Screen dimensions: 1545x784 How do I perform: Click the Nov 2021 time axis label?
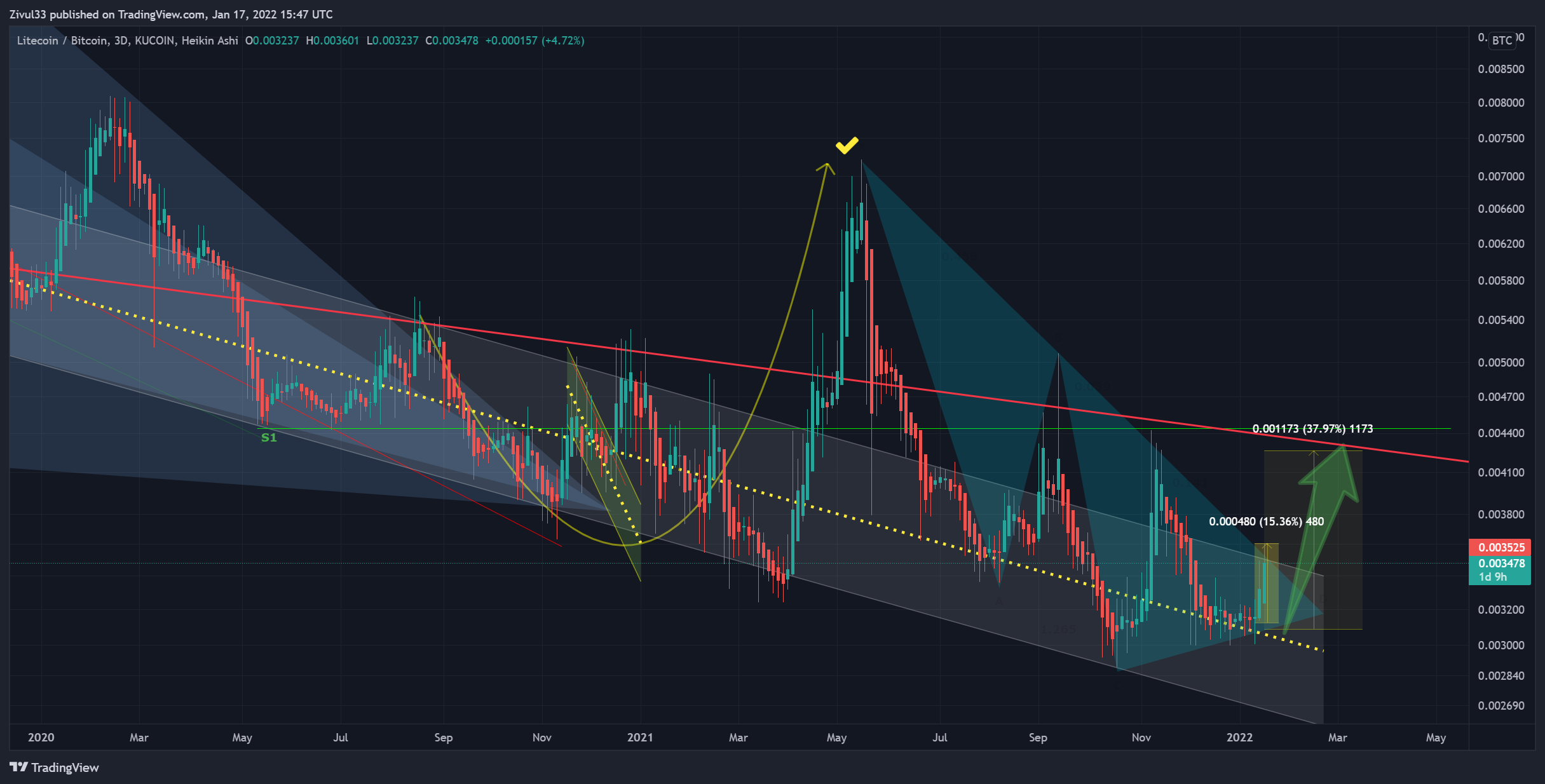[x=1141, y=737]
